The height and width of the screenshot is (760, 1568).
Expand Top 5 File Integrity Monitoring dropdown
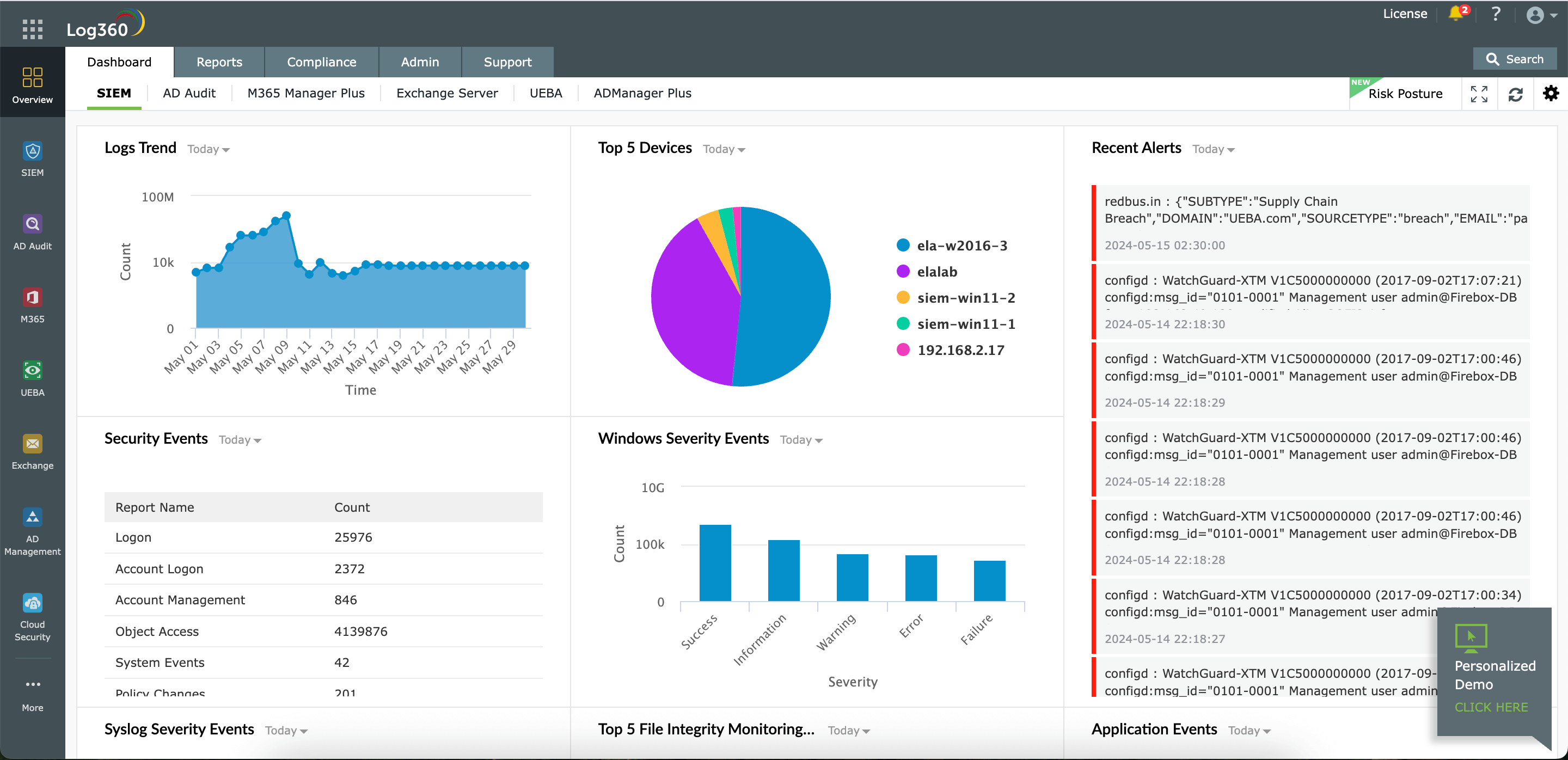point(849,730)
